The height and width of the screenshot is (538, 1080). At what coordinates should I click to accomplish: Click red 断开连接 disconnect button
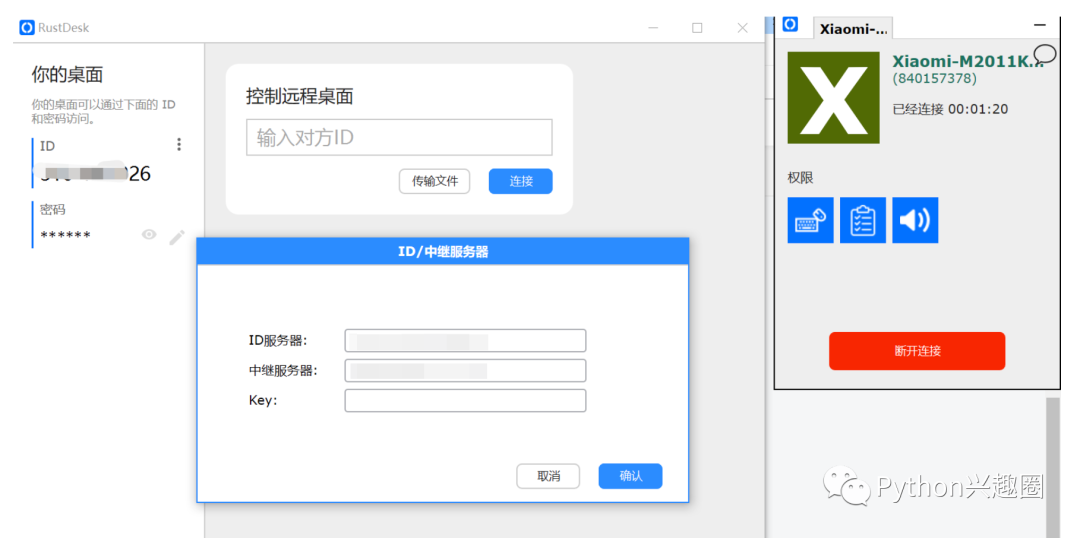(x=917, y=351)
